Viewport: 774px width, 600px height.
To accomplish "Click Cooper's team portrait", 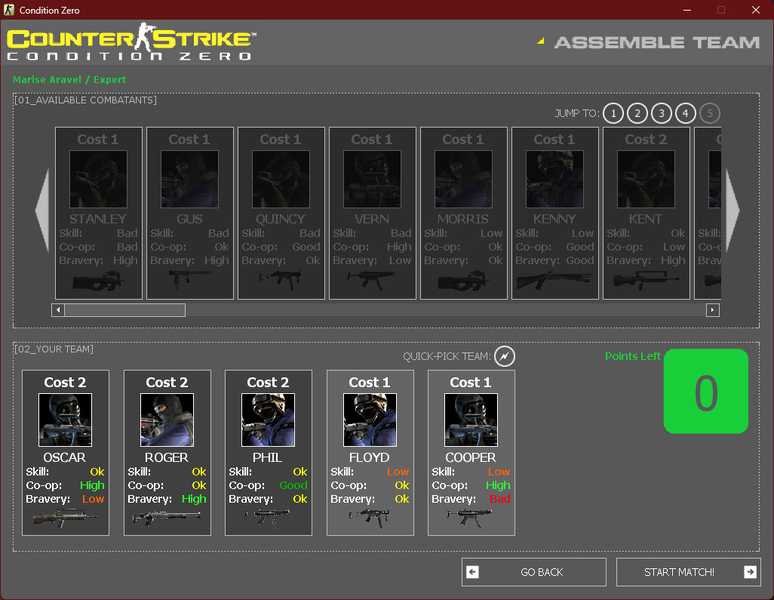I will pos(471,420).
